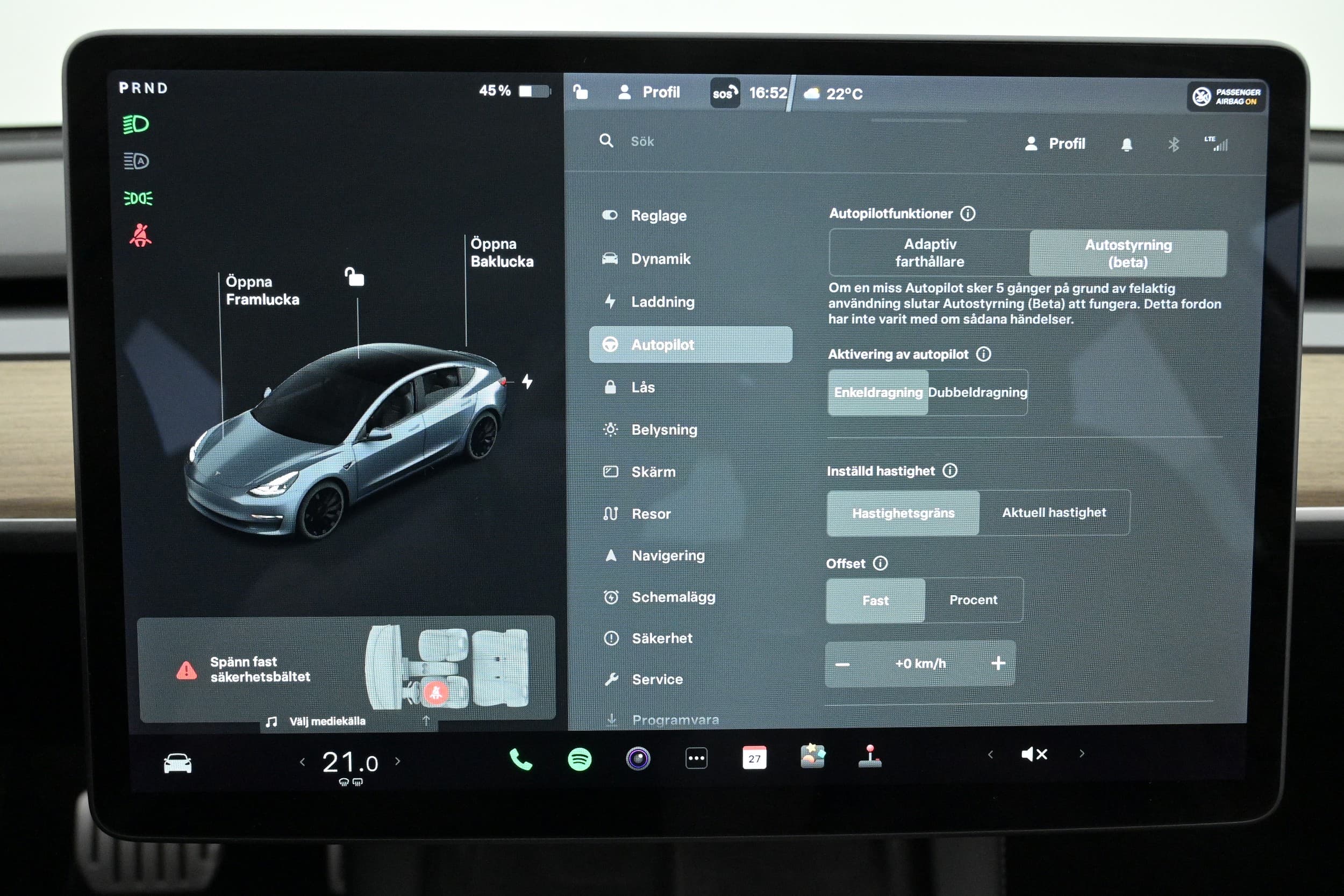This screenshot has width=1344, height=896.
Task: Tap the 21.0 cabin temperature value
Action: pyautogui.click(x=350, y=762)
